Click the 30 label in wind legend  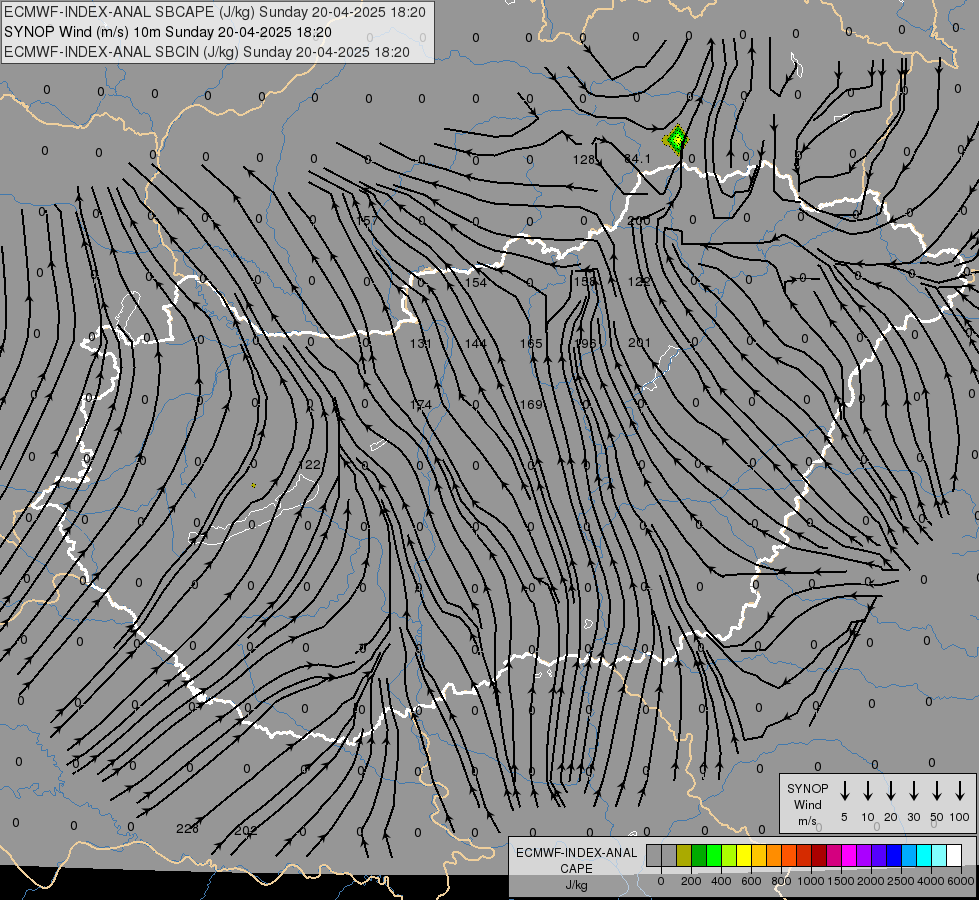click(913, 817)
